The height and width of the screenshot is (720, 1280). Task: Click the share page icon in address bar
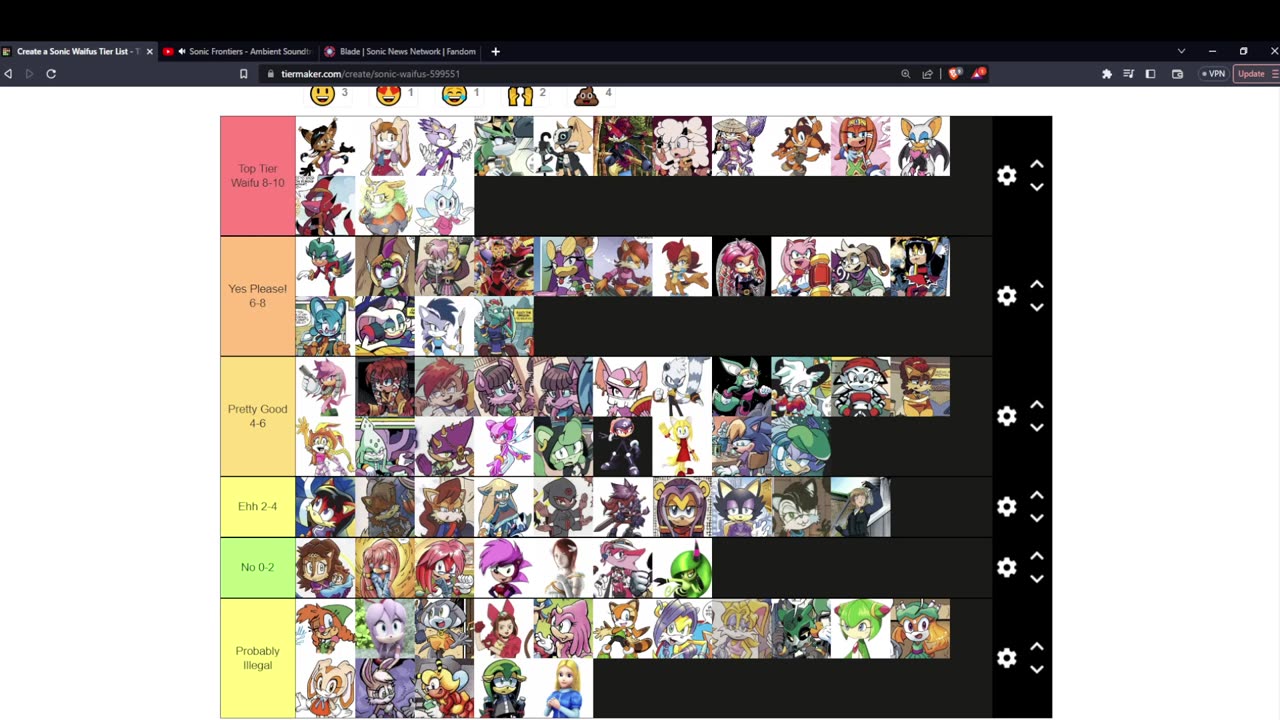[927, 74]
